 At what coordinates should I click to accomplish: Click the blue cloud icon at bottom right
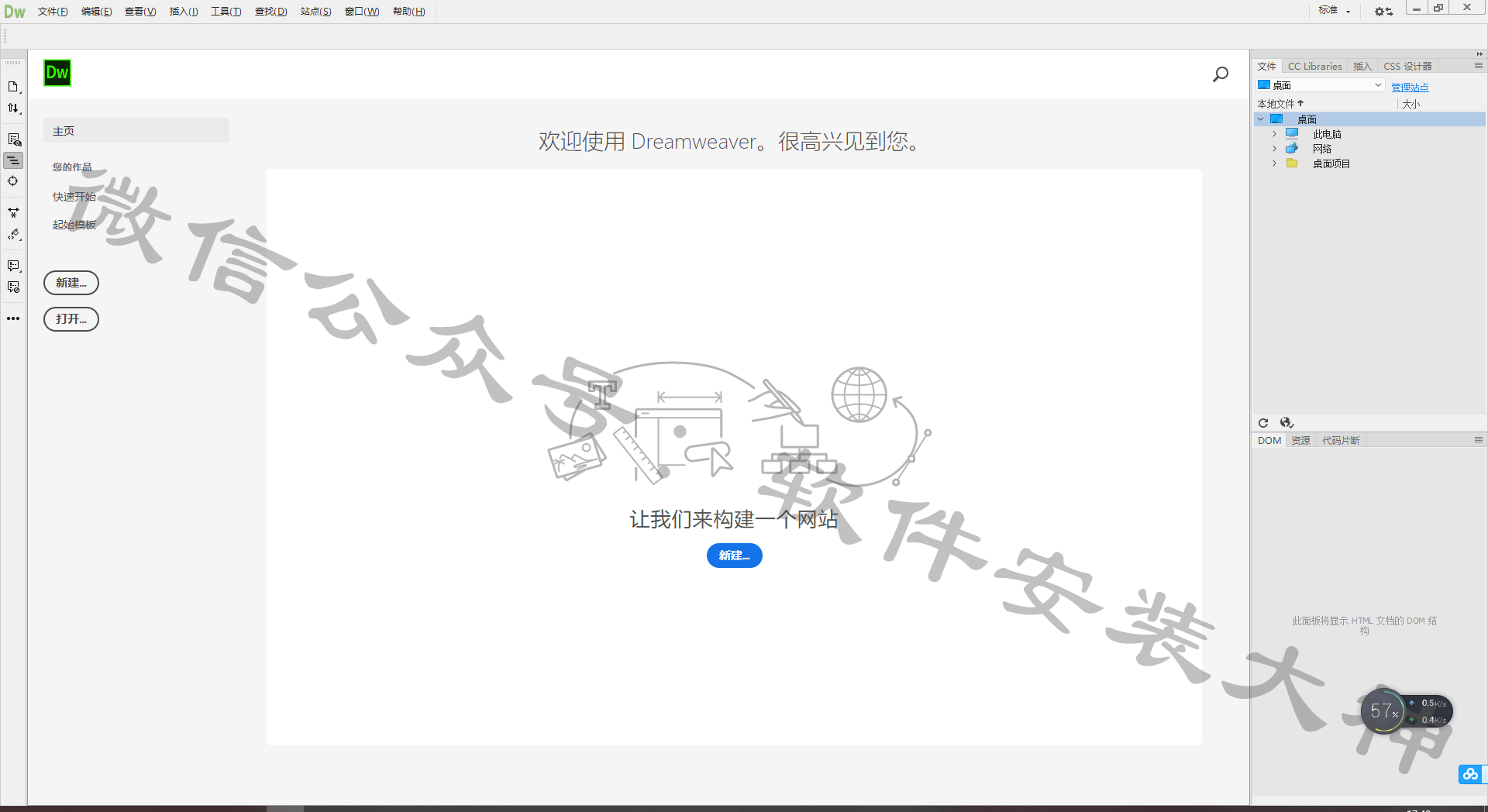(1470, 774)
